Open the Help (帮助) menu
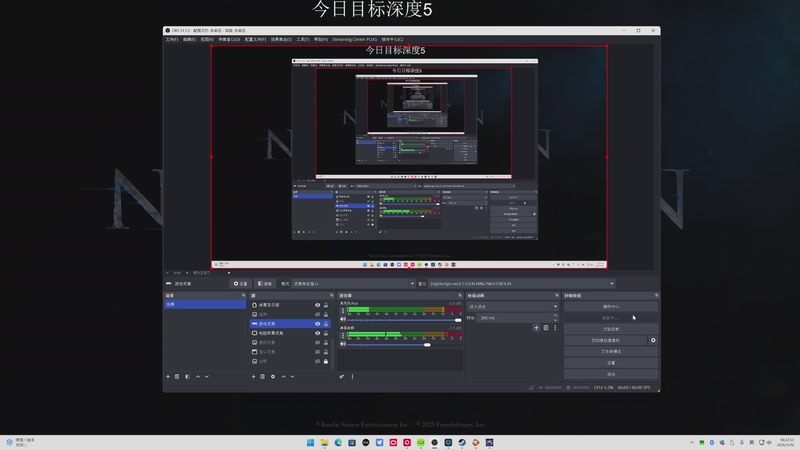 pyautogui.click(x=321, y=39)
